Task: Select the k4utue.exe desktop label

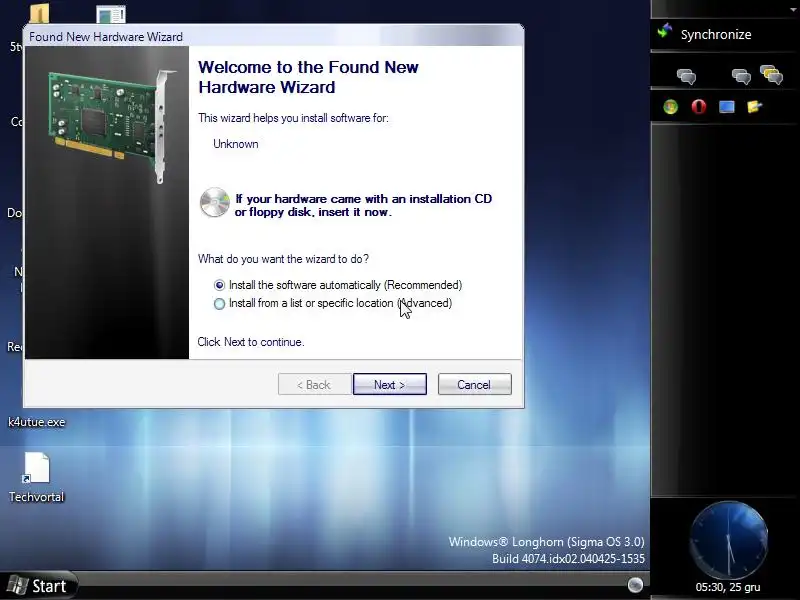Action: pyautogui.click(x=37, y=422)
